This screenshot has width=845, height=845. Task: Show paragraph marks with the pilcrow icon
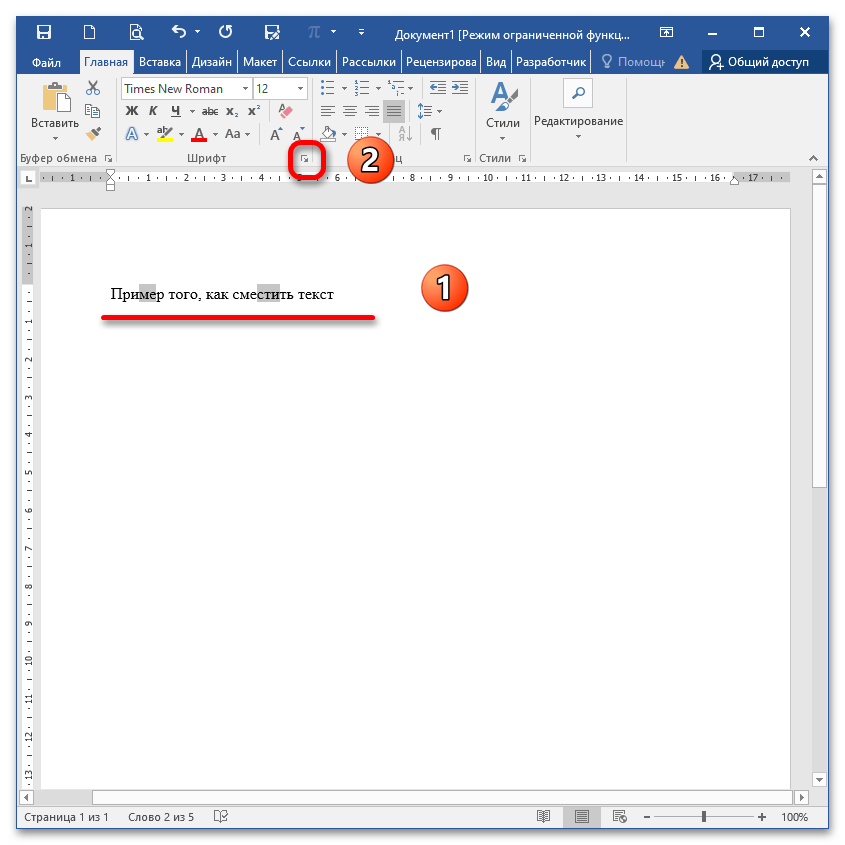click(x=436, y=133)
